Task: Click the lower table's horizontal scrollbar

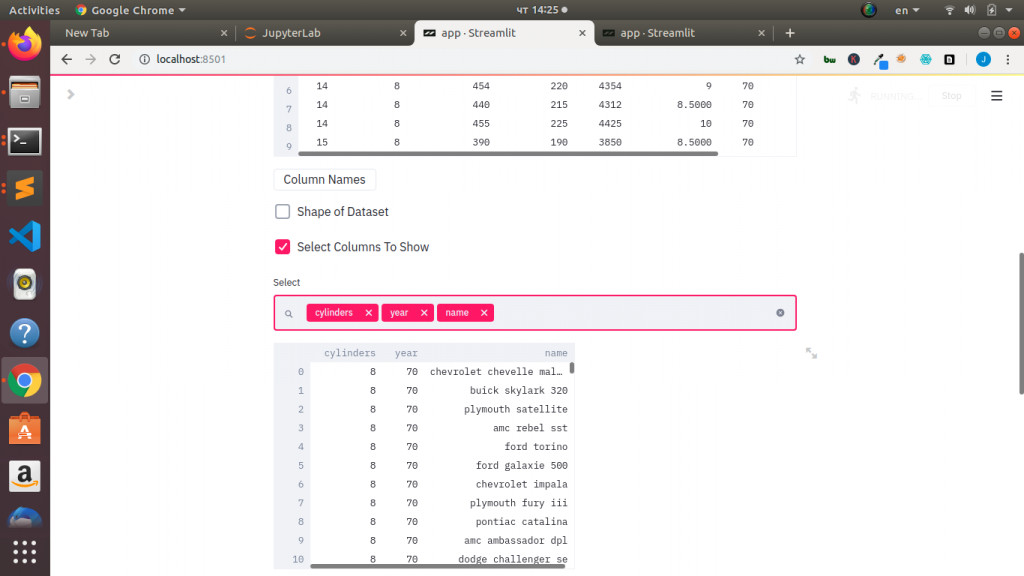Action: tap(440, 566)
